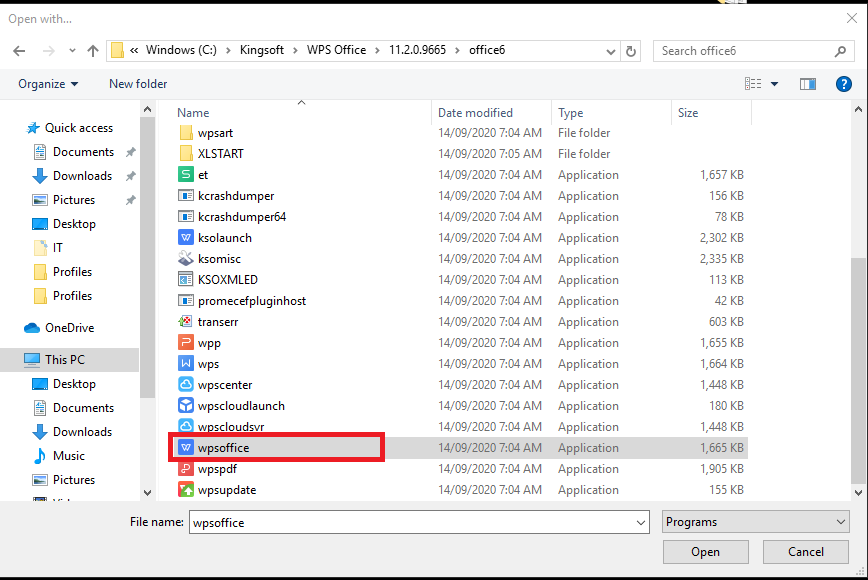Click the Search office6 field
Viewport: 868px width, 580px height.
pos(751,51)
